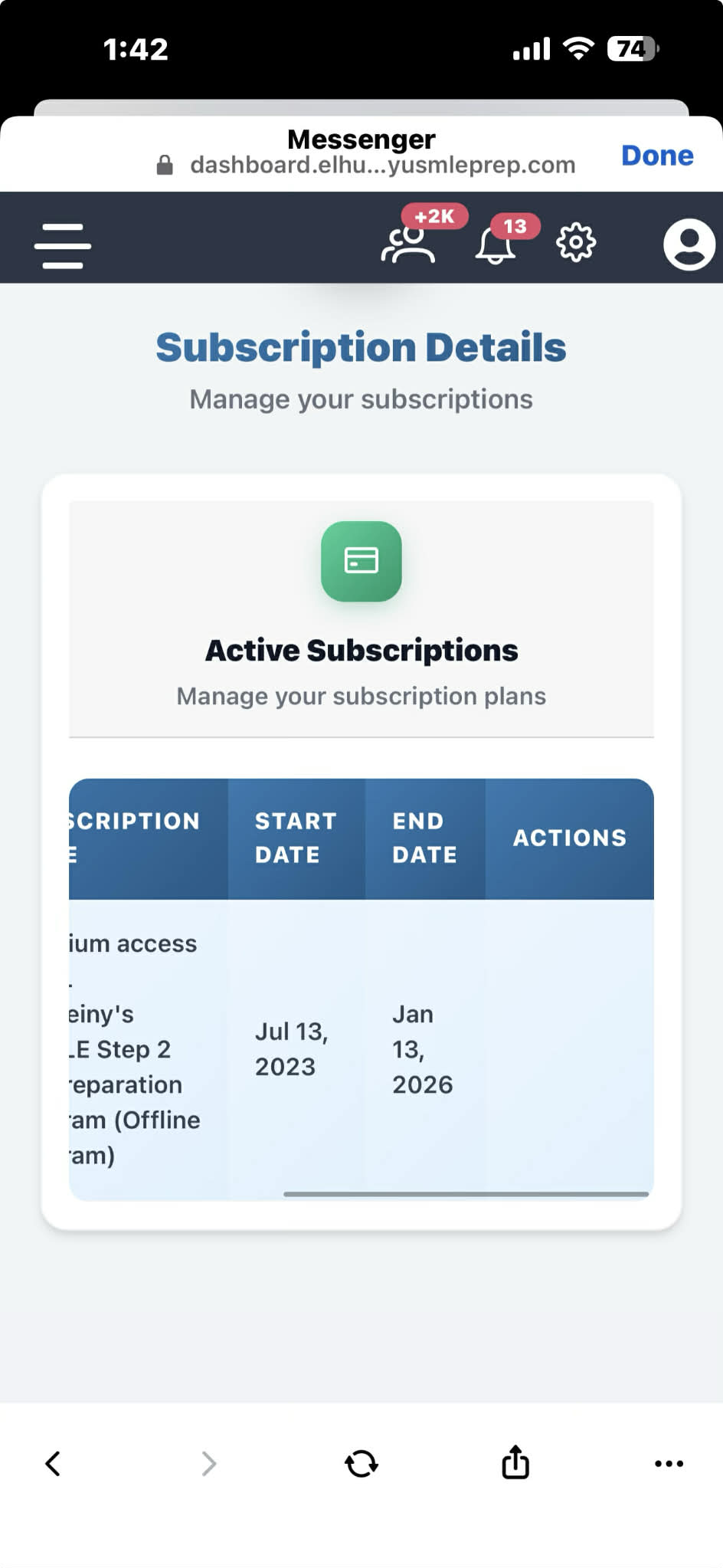Viewport: 723px width, 1568px height.
Task: Open the community users icon
Action: 409,245
